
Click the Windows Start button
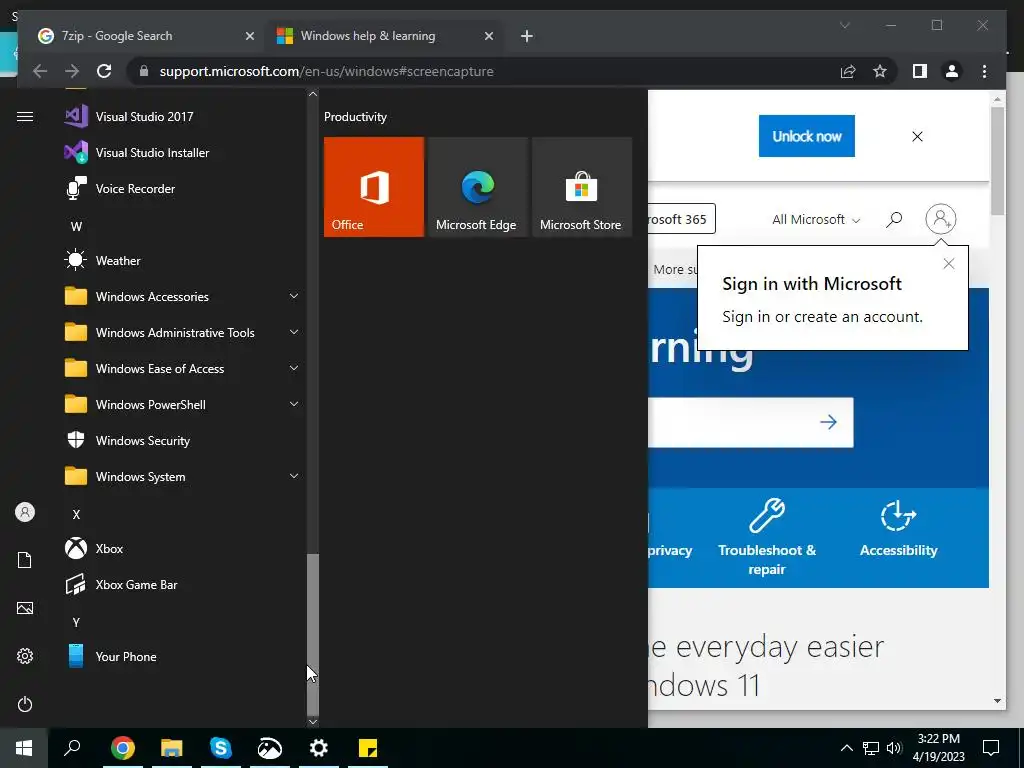coord(24,748)
